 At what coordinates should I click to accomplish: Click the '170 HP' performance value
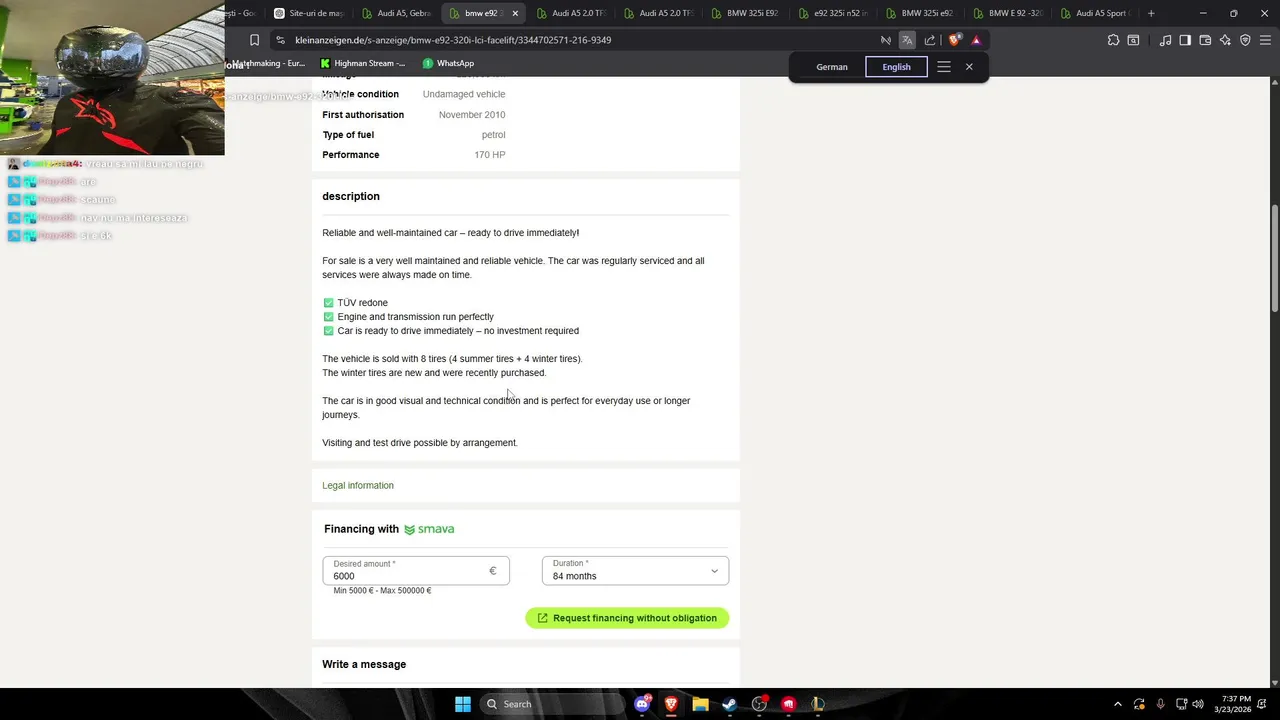click(490, 155)
